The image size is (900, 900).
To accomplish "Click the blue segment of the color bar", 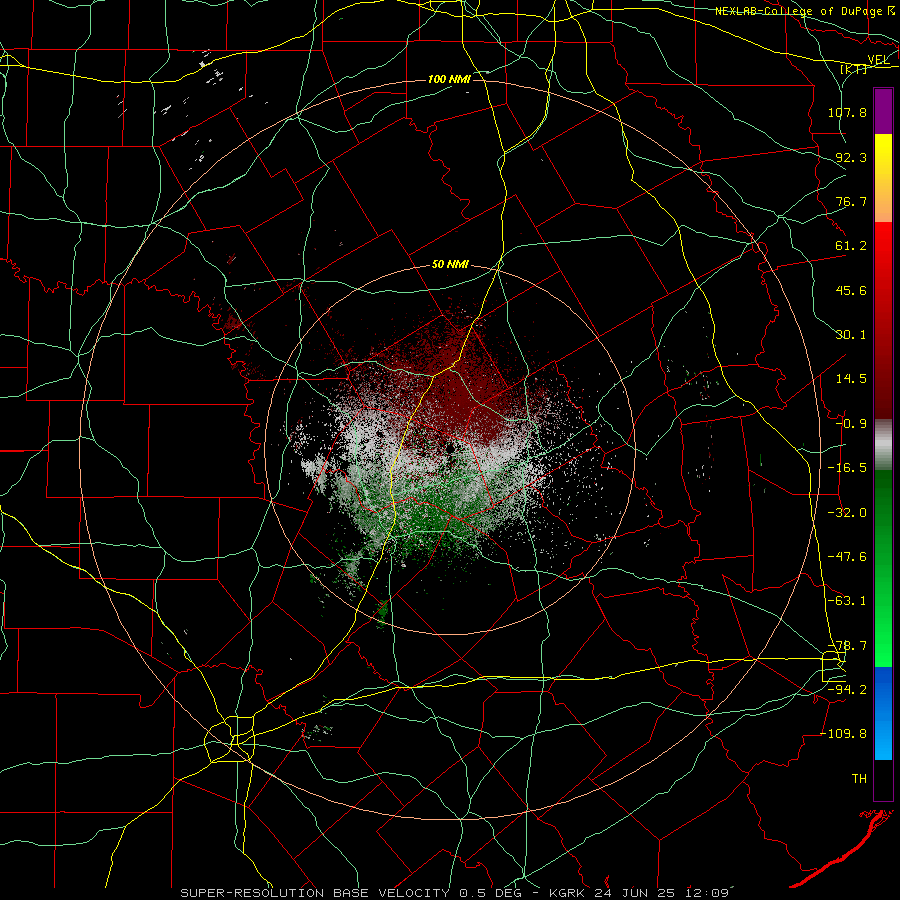I will click(883, 713).
